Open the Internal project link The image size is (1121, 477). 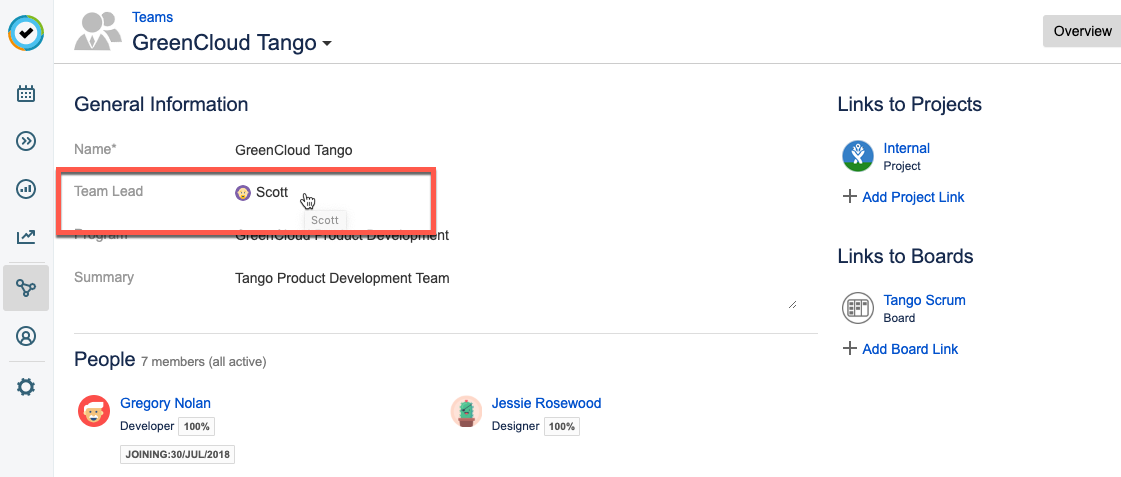point(906,148)
